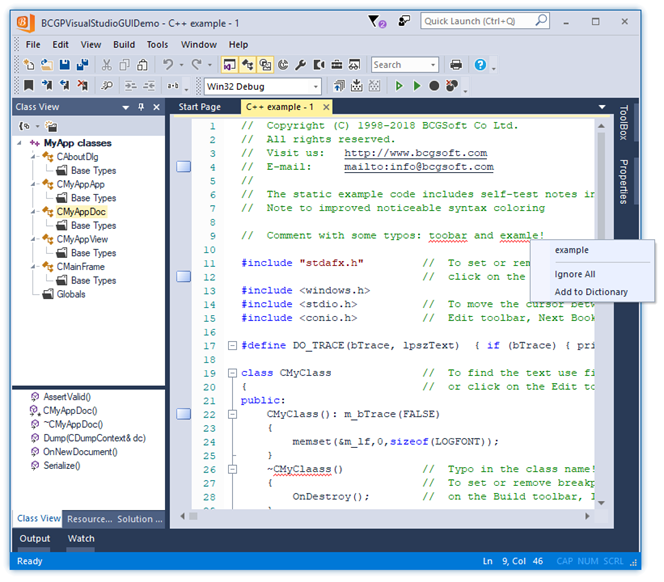Collapse the class CMyClass outline box
Viewport: 664px width, 582px height.
[x=232, y=373]
